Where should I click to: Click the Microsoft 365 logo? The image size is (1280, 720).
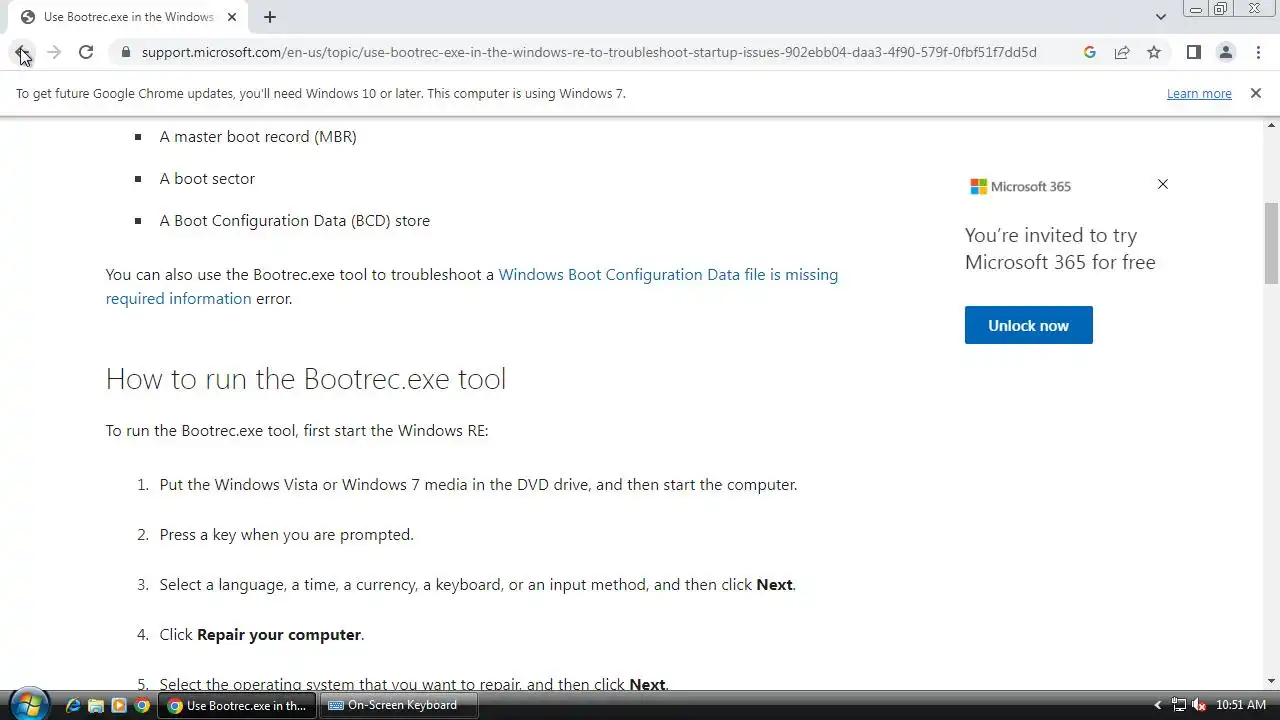pos(1021,186)
